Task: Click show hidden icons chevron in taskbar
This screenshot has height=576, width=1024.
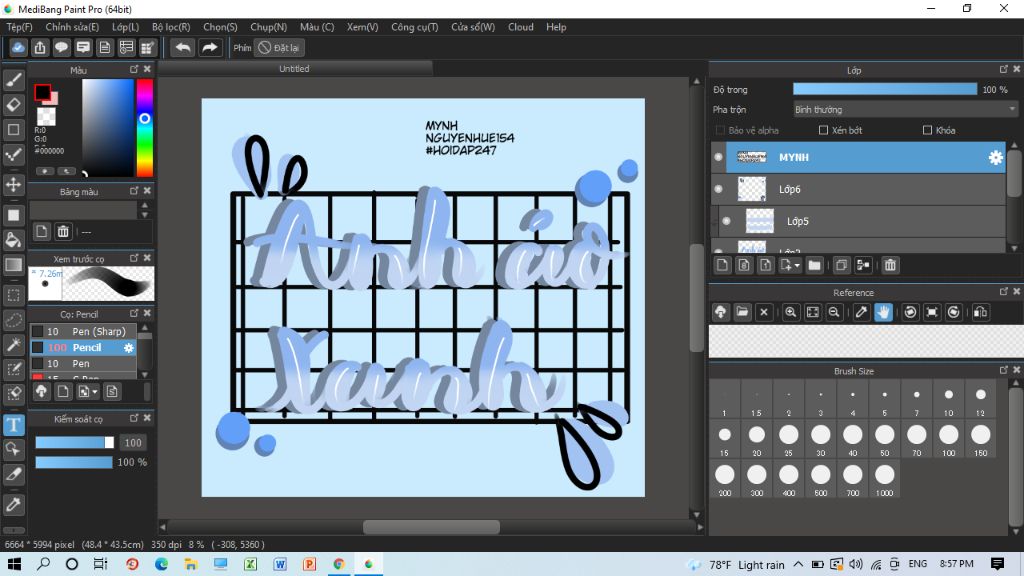Action: 798,564
